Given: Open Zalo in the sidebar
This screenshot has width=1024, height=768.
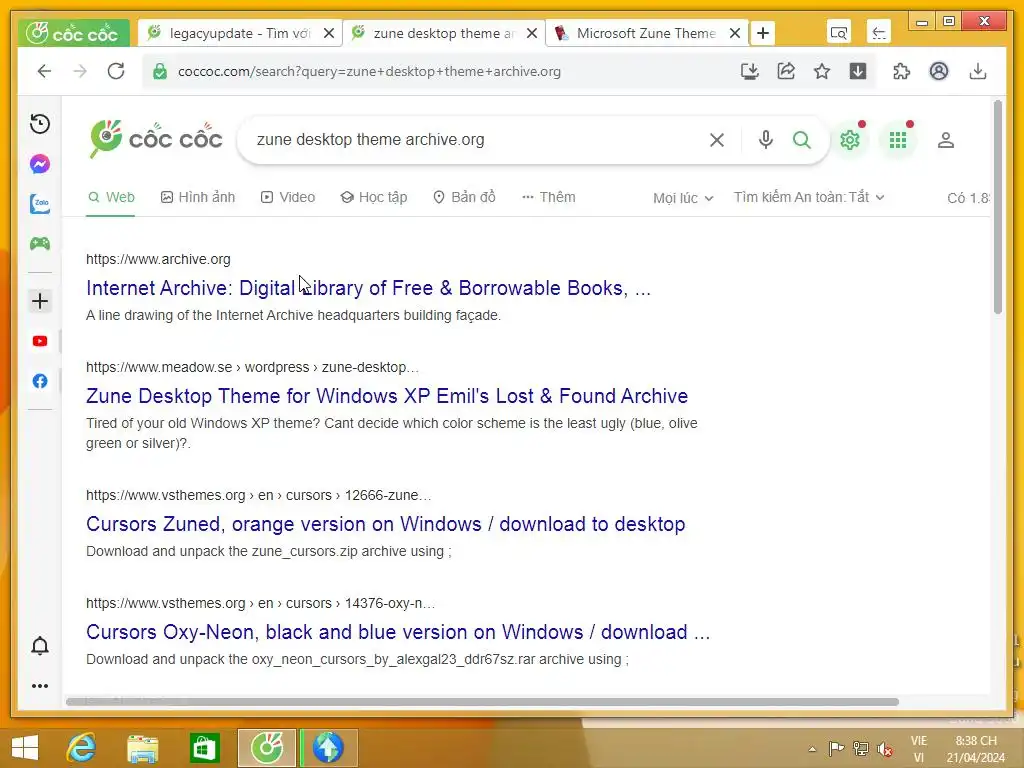Looking at the screenshot, I should [x=40, y=204].
